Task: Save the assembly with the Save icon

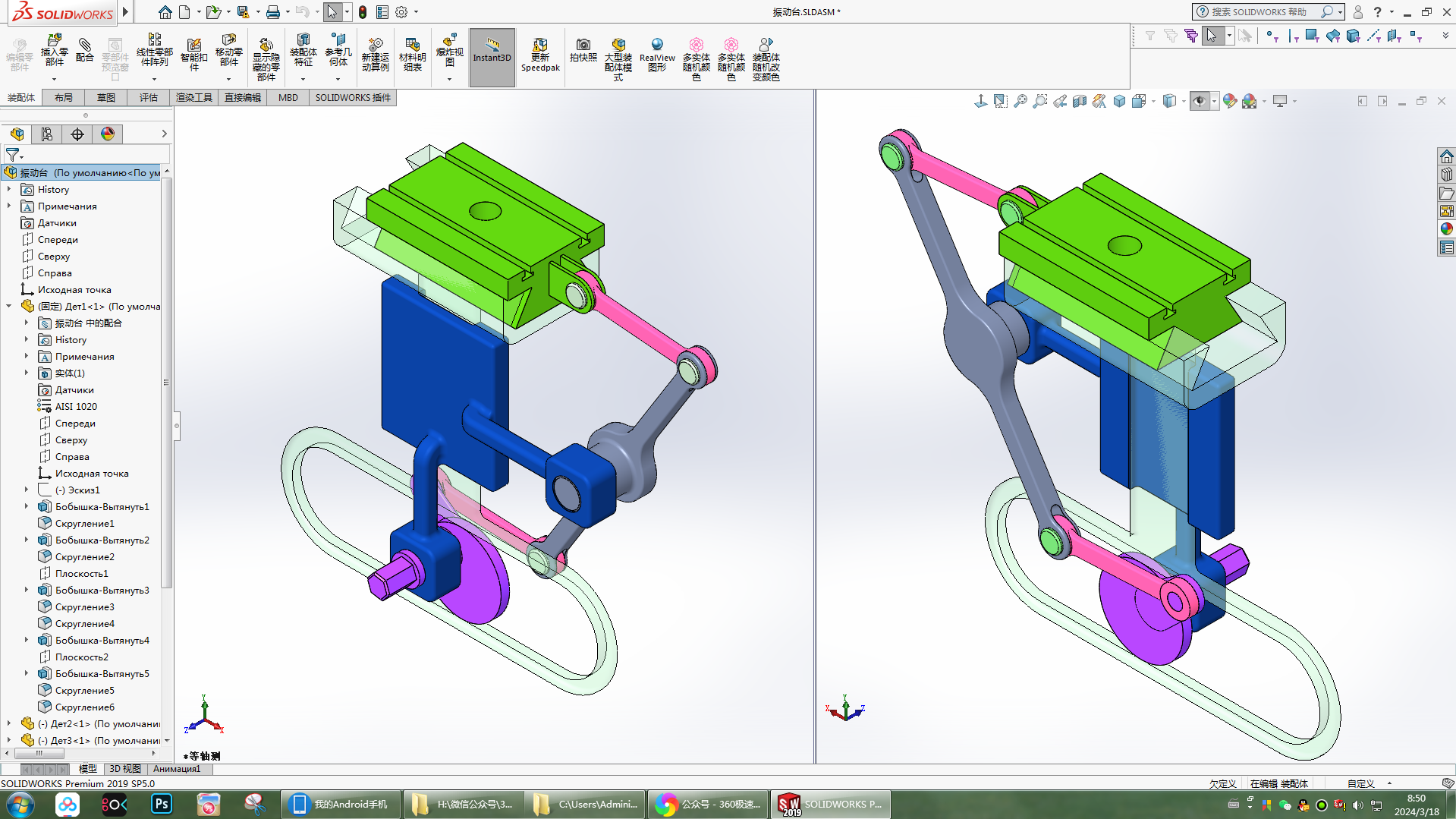Action: (x=243, y=12)
